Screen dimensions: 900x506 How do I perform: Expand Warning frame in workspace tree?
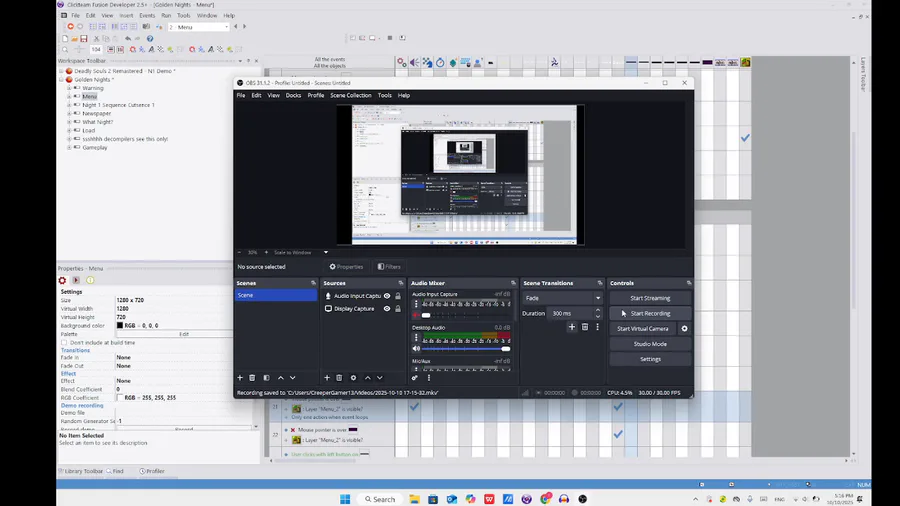(69, 88)
